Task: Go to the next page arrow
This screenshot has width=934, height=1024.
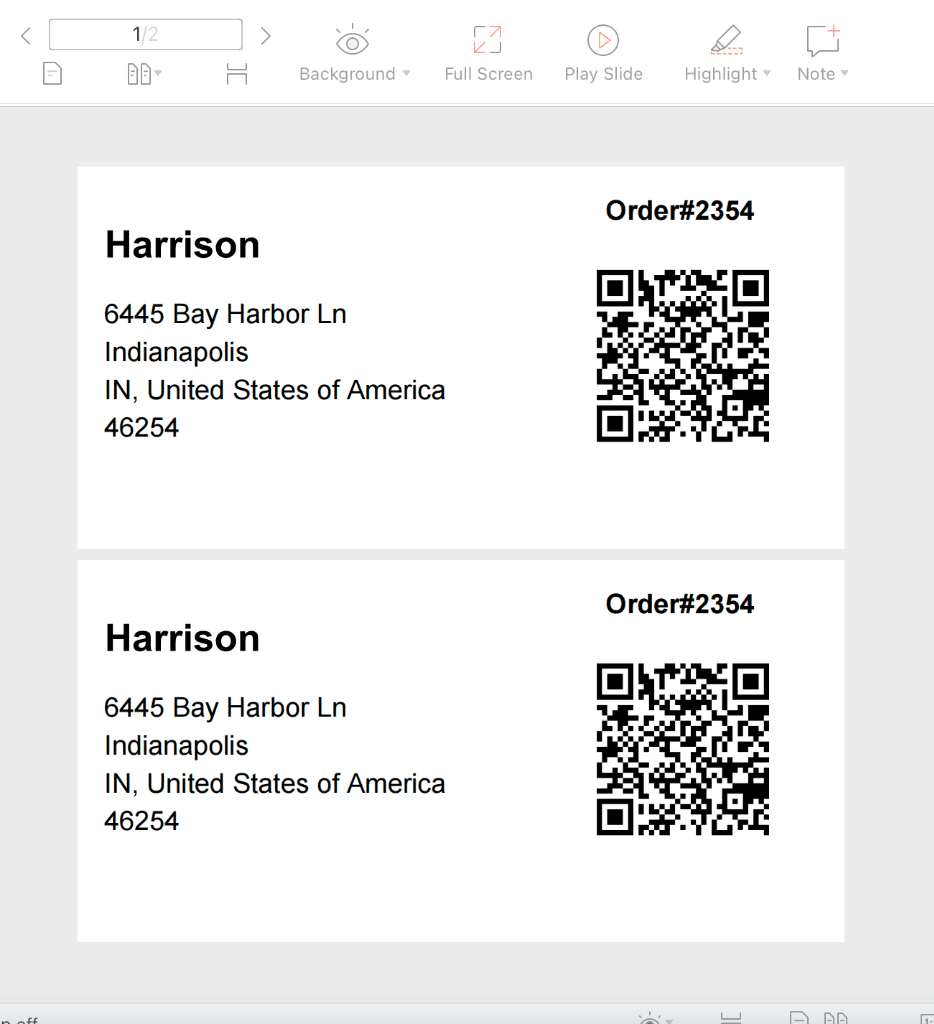Action: pos(265,35)
